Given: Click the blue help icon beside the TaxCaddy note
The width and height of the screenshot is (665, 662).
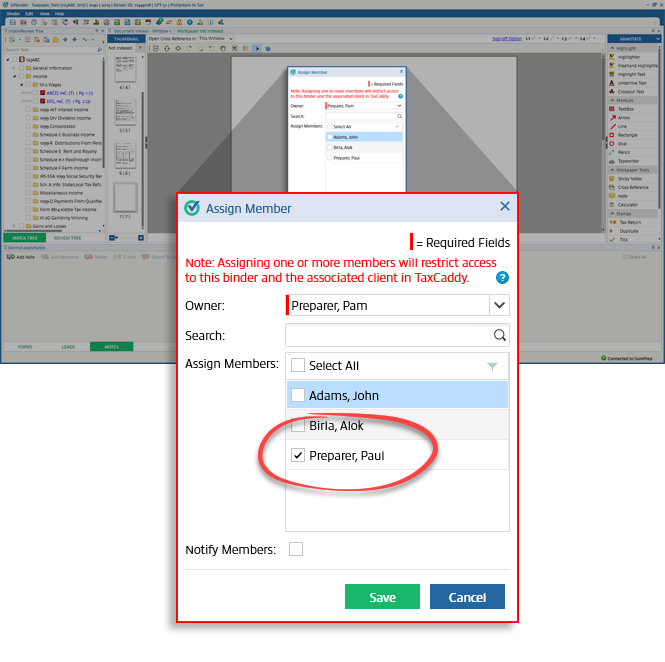Looking at the screenshot, I should coord(502,278).
